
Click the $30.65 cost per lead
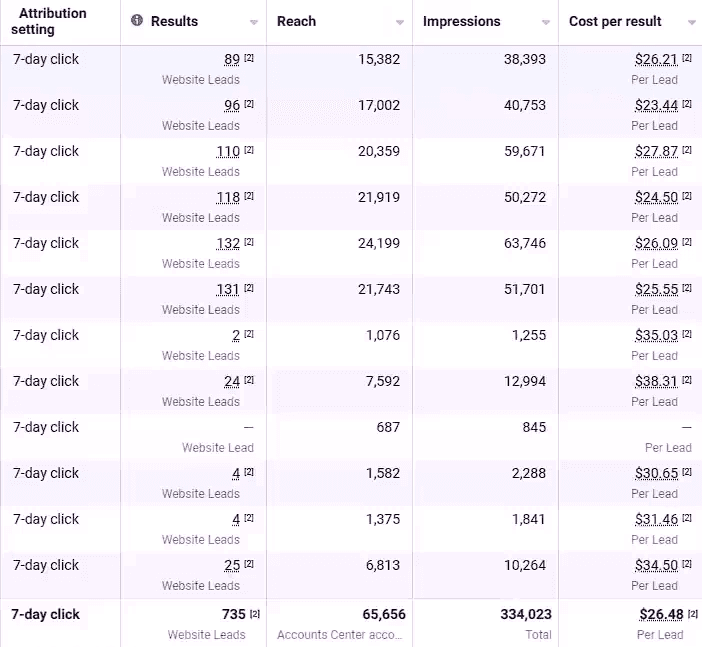pos(656,473)
